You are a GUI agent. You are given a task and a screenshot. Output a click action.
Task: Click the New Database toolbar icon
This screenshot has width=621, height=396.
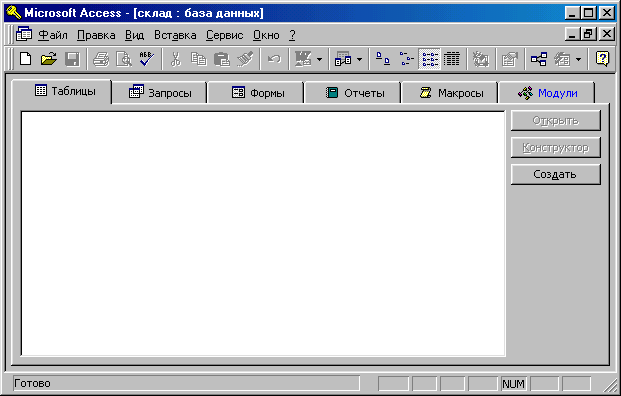pyautogui.click(x=26, y=59)
